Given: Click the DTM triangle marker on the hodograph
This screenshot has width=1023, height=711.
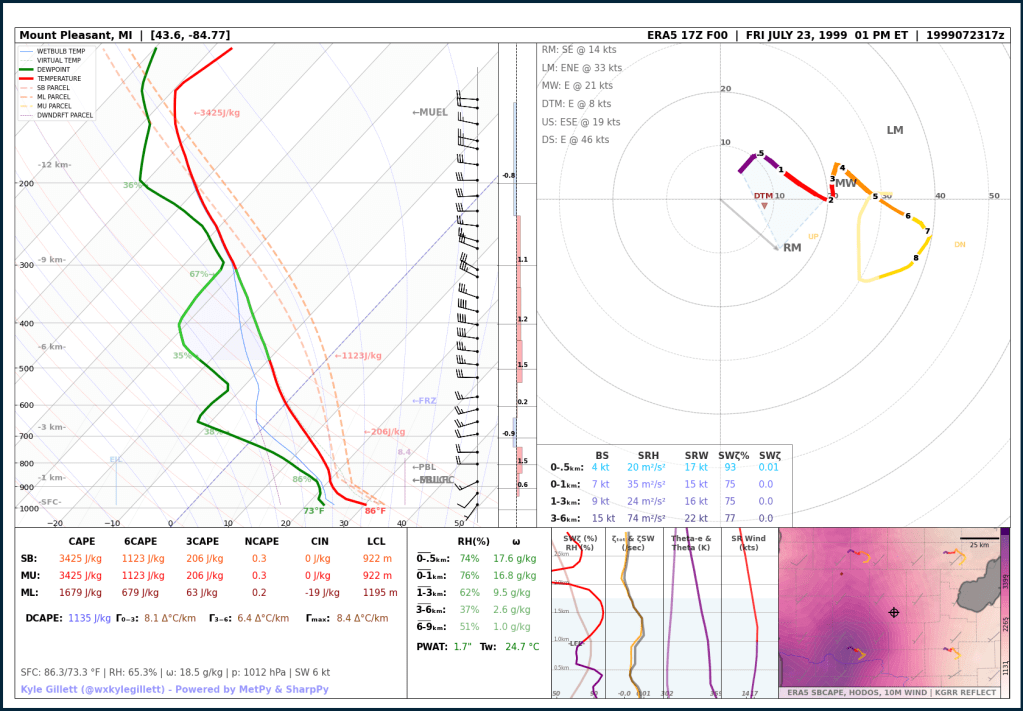Looking at the screenshot, I should [x=765, y=205].
